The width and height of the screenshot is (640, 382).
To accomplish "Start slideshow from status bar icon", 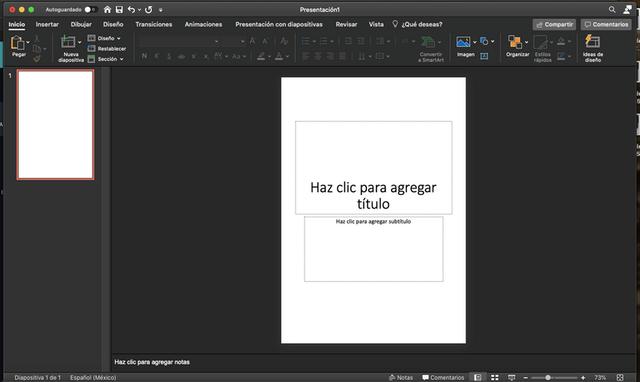I will coord(511,378).
